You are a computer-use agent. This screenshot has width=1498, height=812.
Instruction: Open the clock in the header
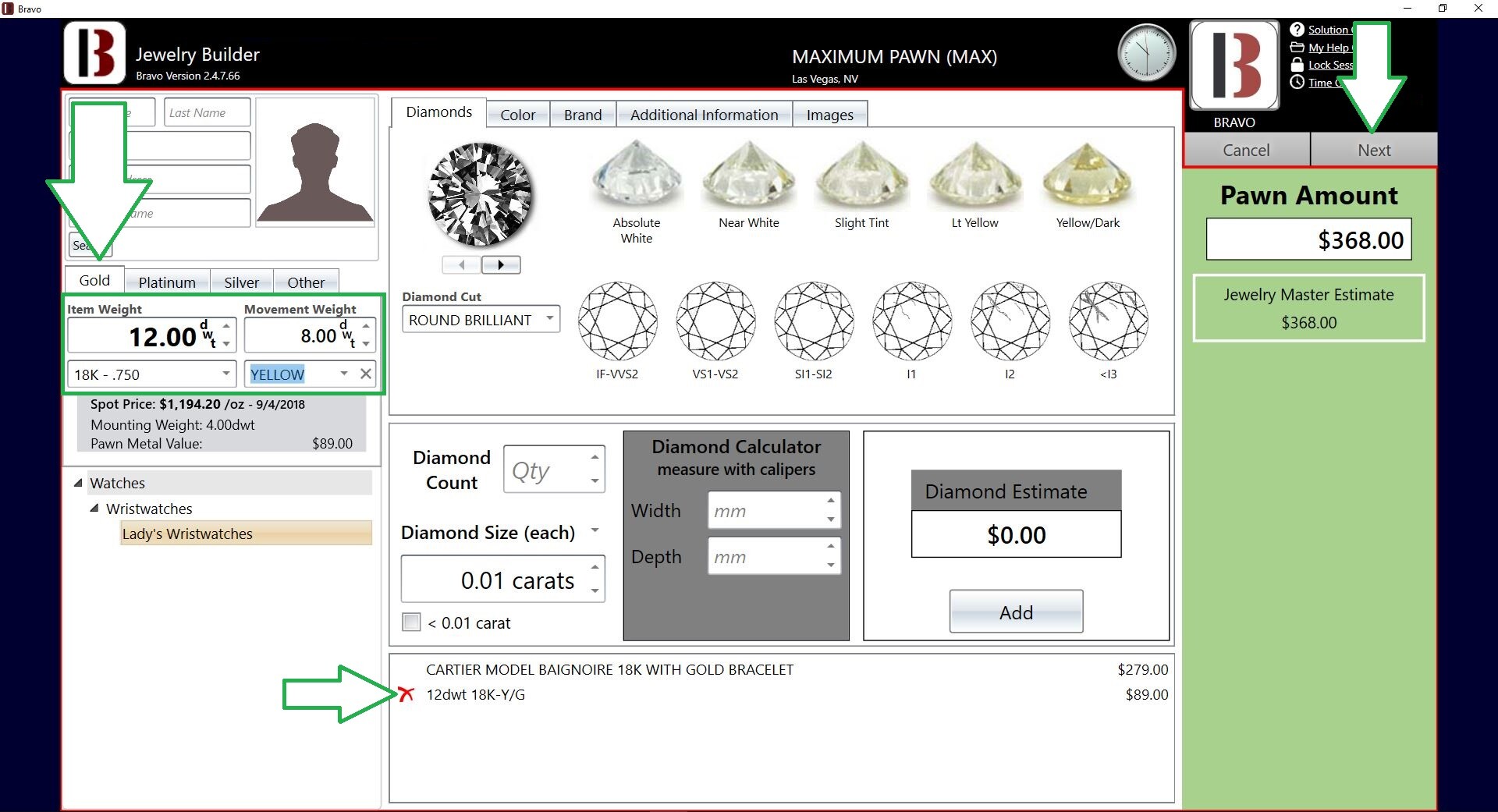[1146, 53]
